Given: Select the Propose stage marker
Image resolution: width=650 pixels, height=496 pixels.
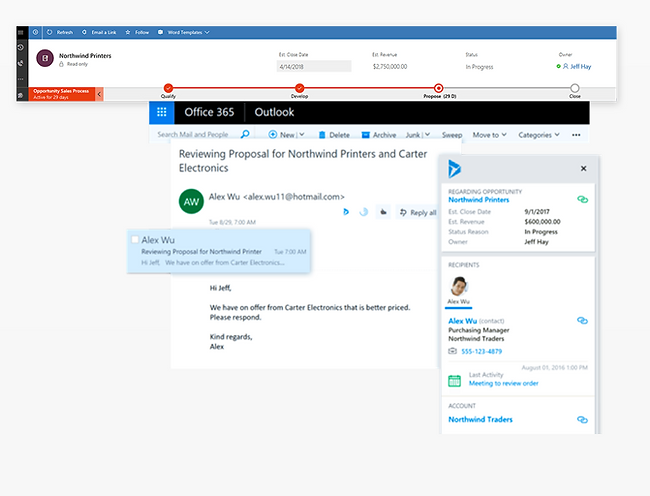Looking at the screenshot, I should click(439, 88).
